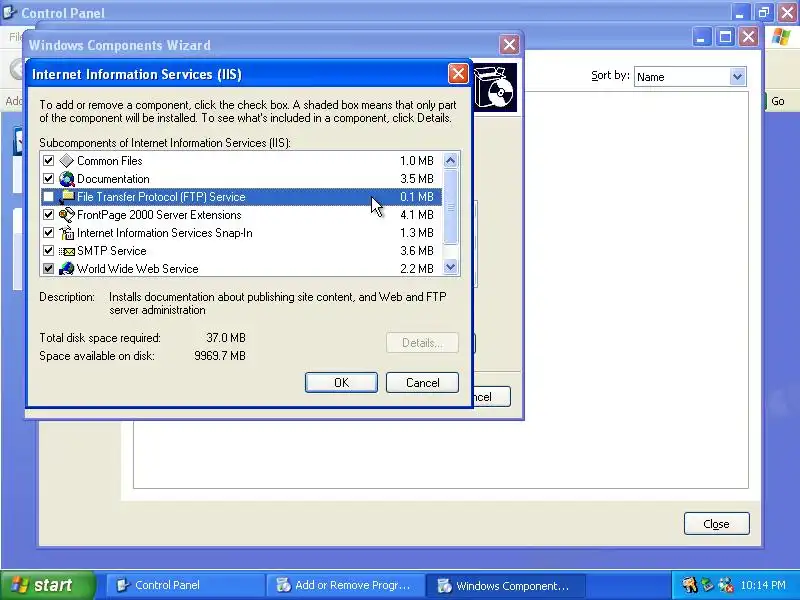Select the FrontPage 2000 Server Extensions row
The image size is (800, 600).
(241, 215)
